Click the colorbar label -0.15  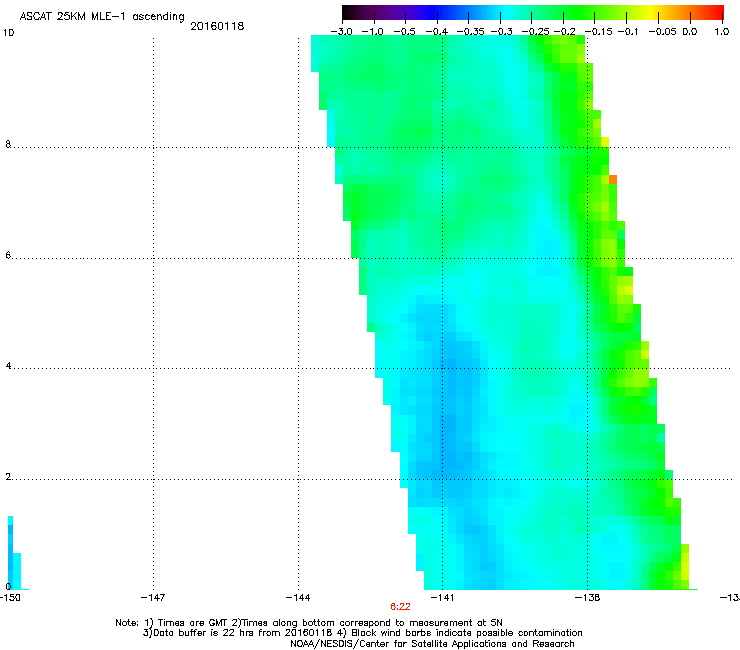pos(598,32)
